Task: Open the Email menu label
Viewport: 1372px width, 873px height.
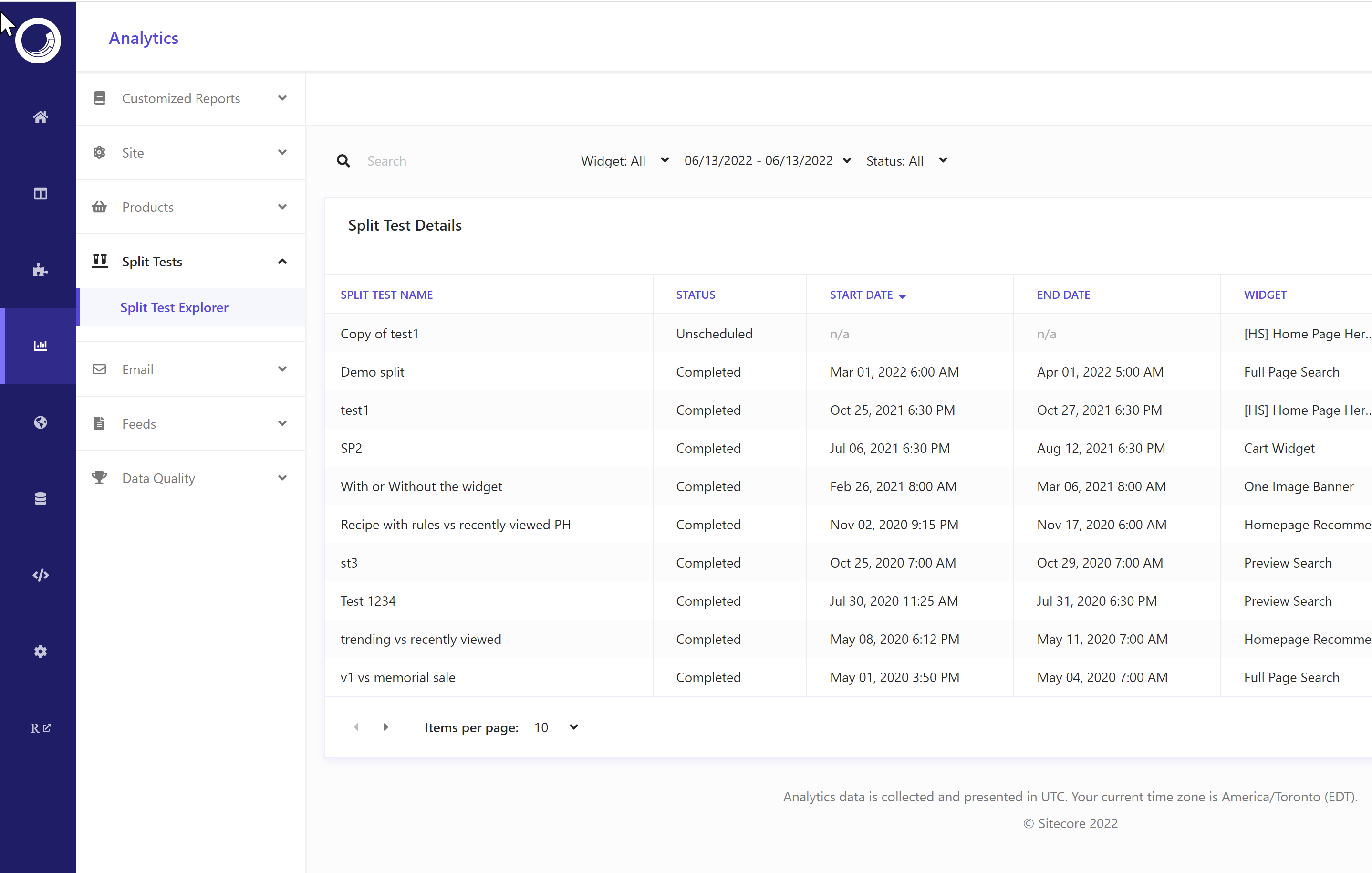Action: point(137,369)
